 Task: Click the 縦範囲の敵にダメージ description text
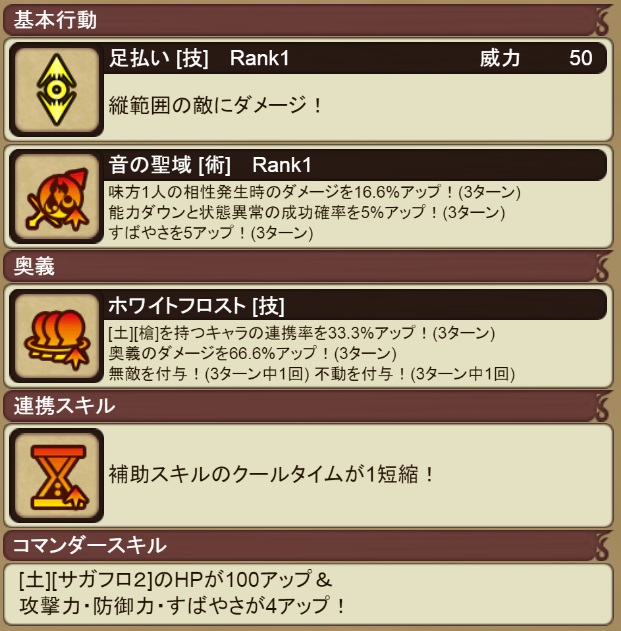pyautogui.click(x=215, y=105)
